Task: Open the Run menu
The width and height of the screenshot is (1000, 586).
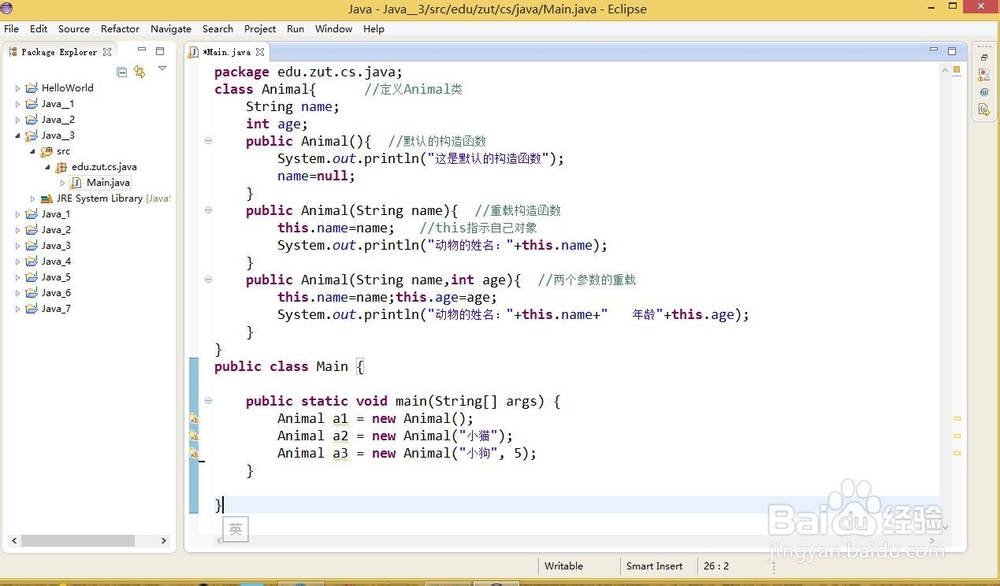Action: point(295,29)
